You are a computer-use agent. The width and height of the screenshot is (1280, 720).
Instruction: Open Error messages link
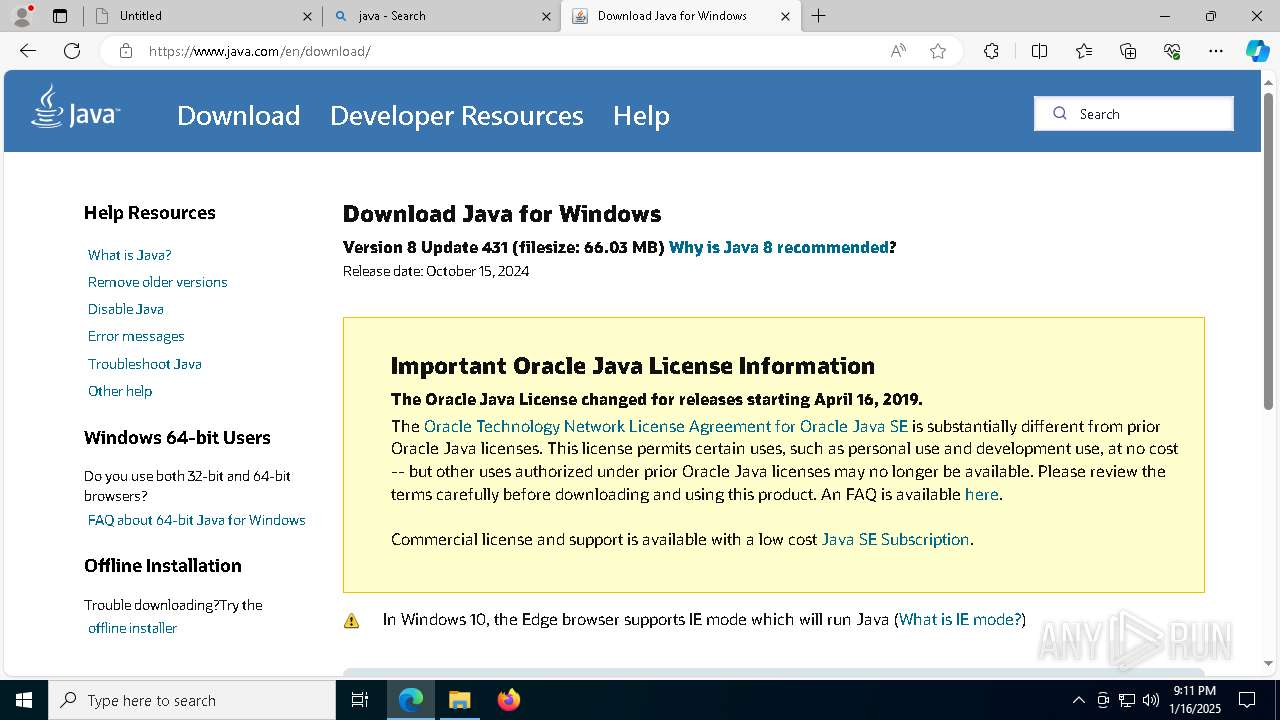[136, 336]
